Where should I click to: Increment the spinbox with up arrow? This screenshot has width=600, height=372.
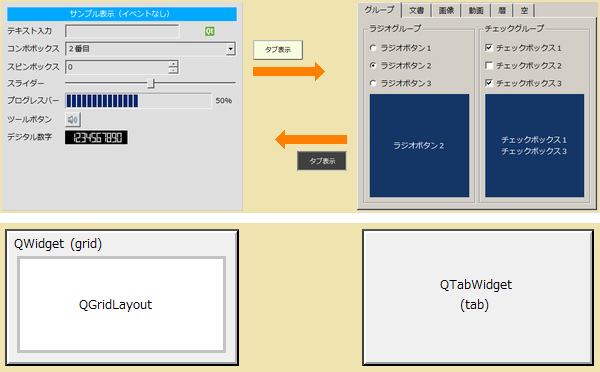point(173,64)
